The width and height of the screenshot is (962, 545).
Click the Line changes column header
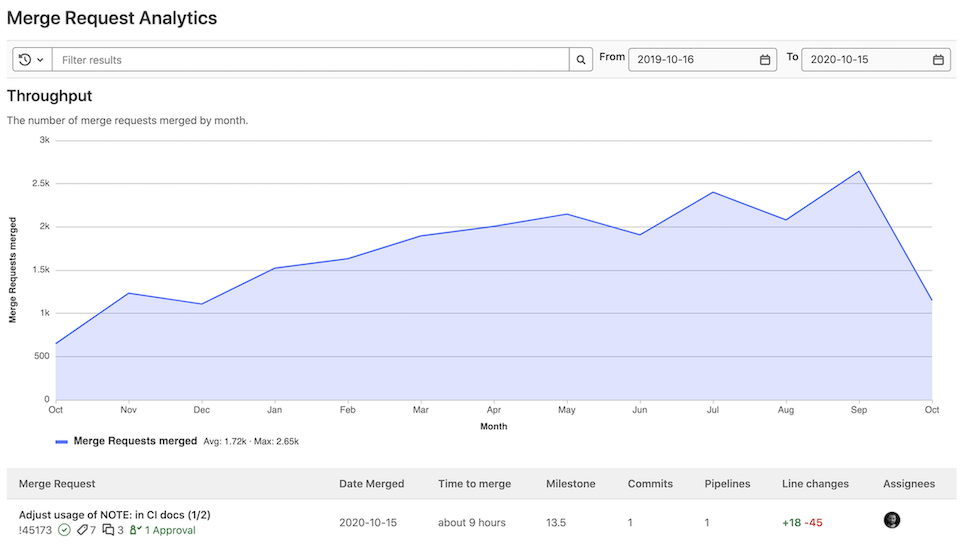tap(815, 484)
